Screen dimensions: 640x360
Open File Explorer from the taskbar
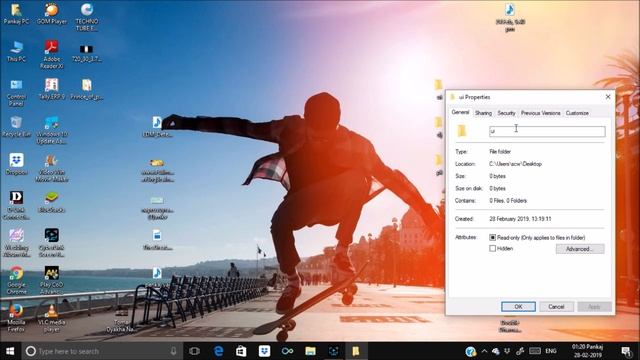tap(310, 351)
